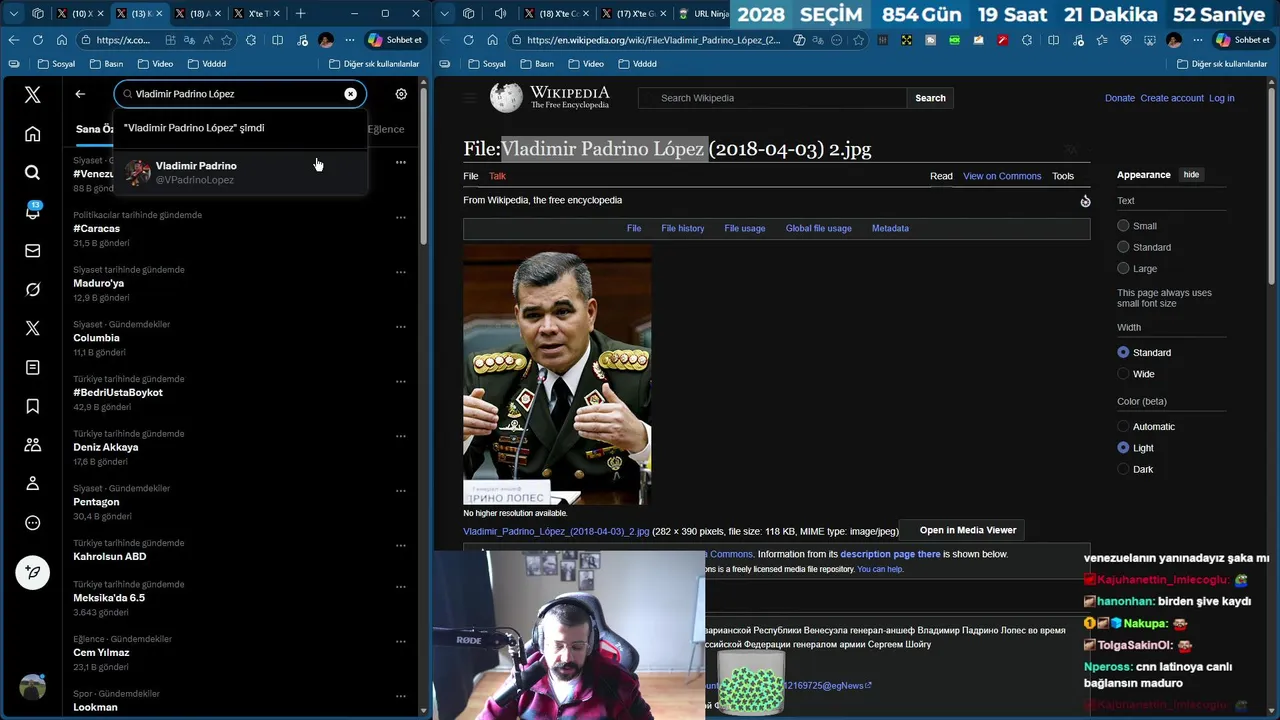Open options menu for the Columbia trend

pos(400,327)
